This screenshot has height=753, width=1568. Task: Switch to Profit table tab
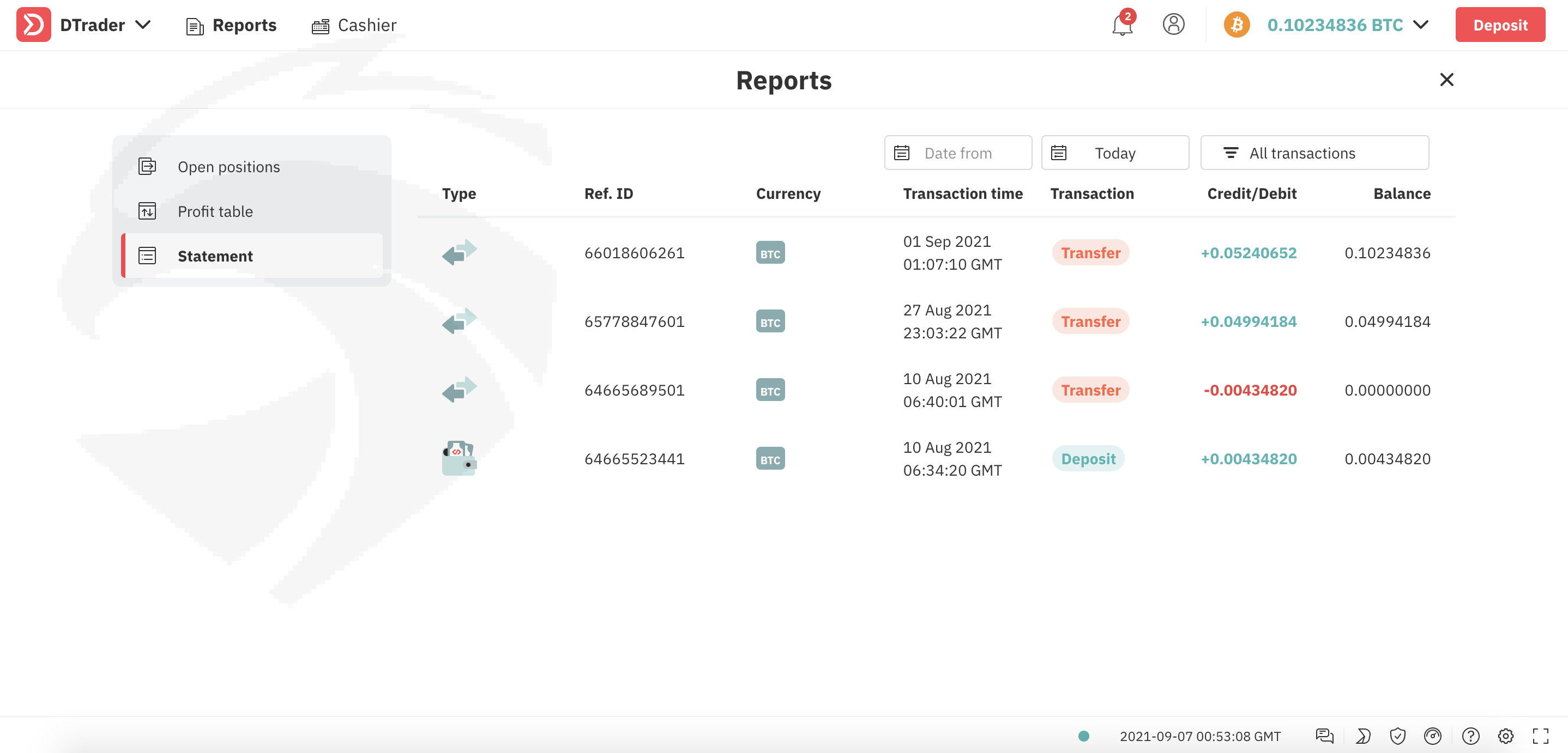click(x=215, y=211)
